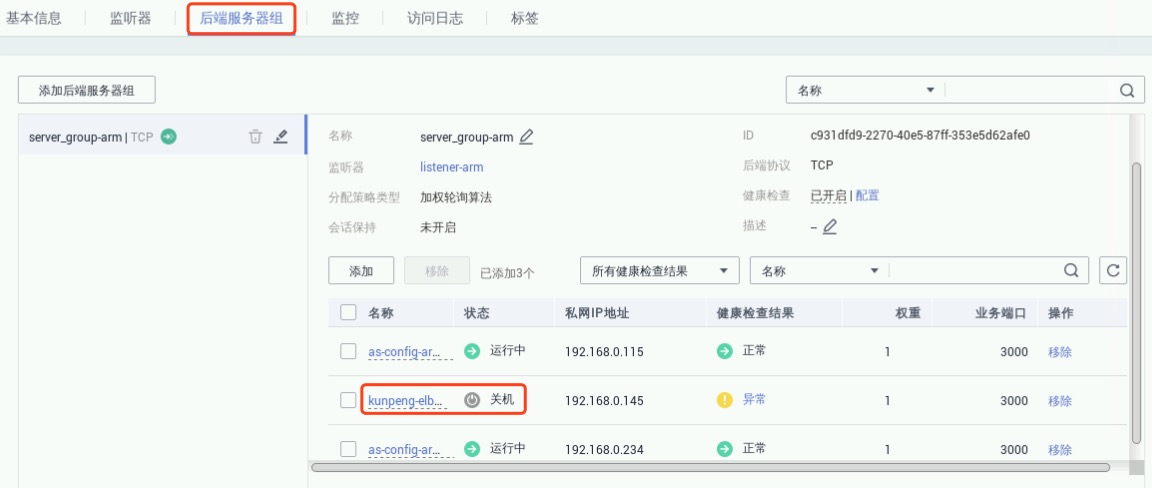Click the abnormal health warning icon
This screenshot has width=1152, height=488.
coord(725,400)
